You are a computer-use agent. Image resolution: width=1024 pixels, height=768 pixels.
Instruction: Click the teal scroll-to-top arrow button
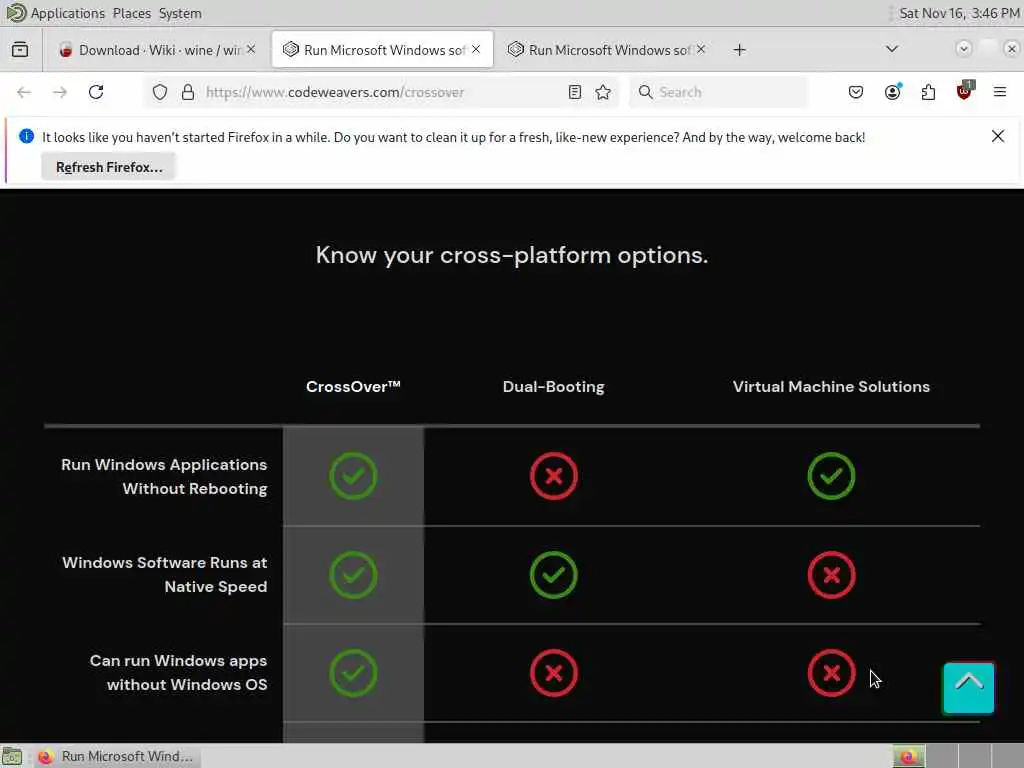[968, 688]
